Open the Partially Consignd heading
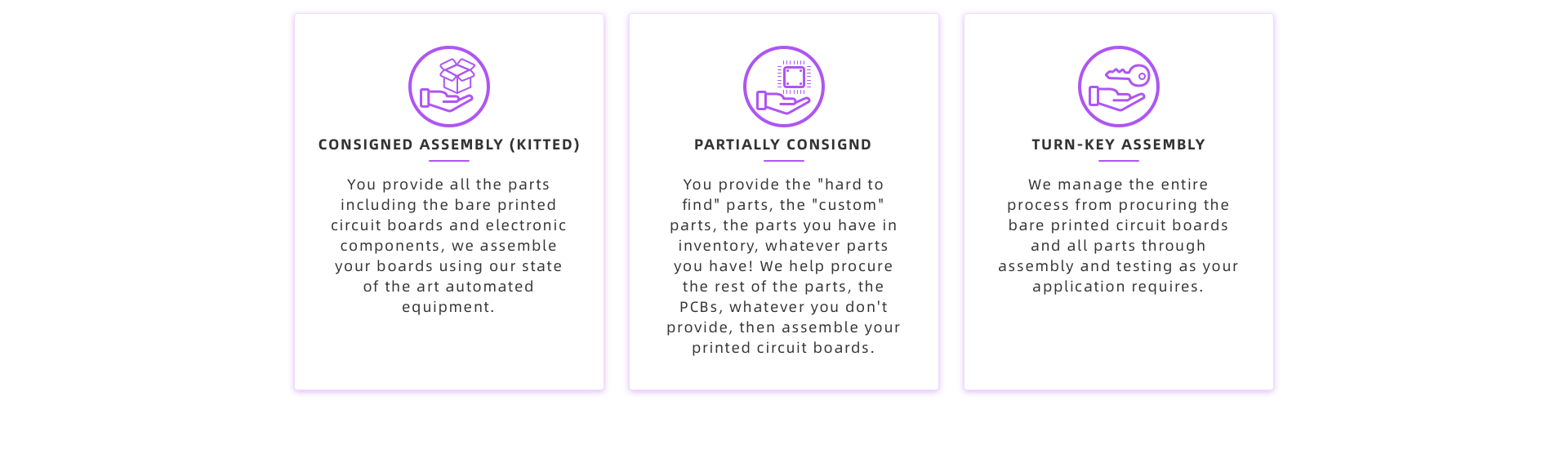The height and width of the screenshot is (472, 1568). pyautogui.click(x=783, y=145)
